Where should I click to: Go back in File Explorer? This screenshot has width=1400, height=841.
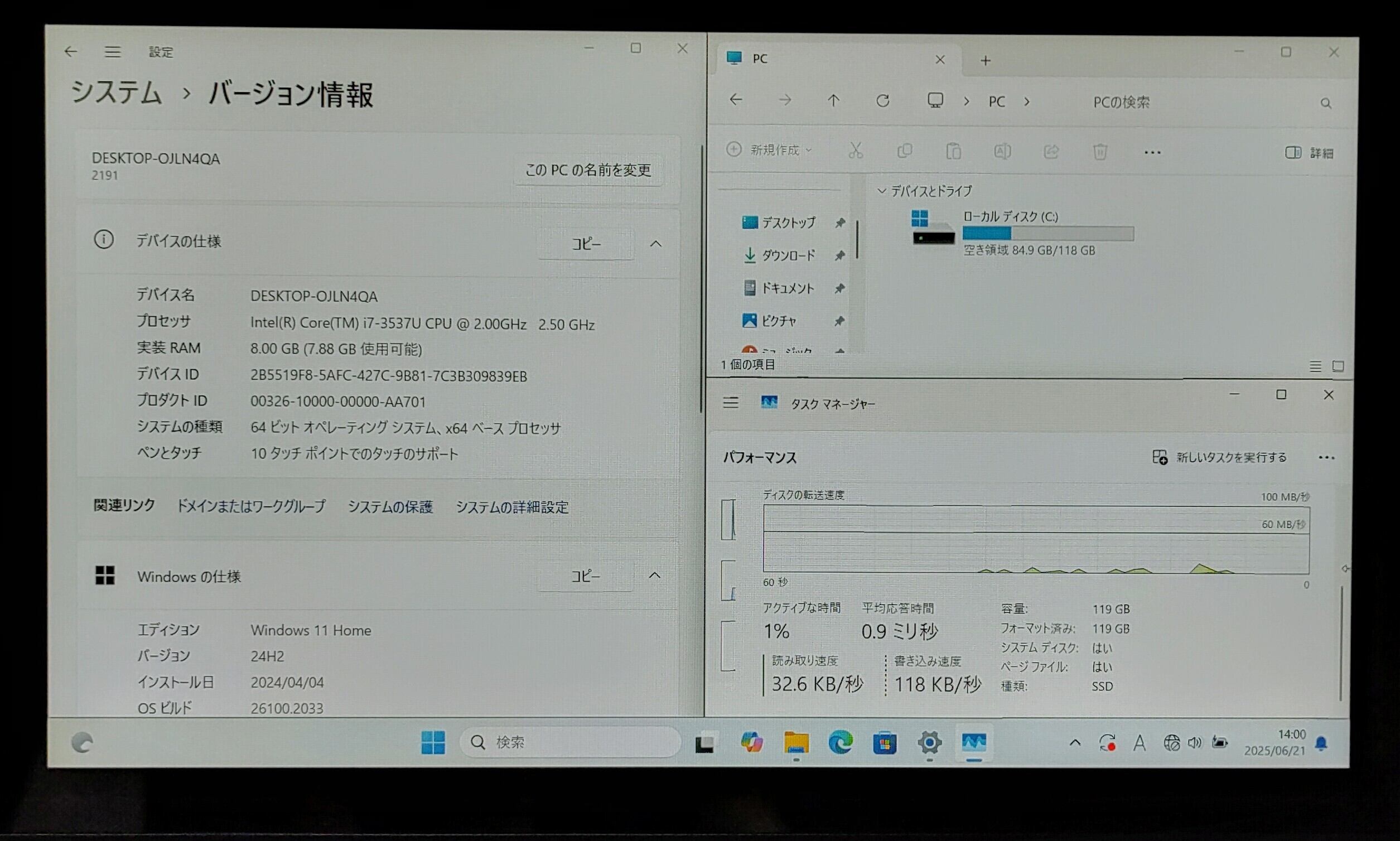[x=736, y=100]
